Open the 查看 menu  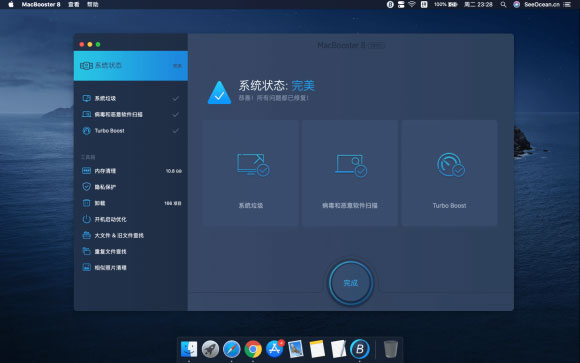[x=74, y=4]
